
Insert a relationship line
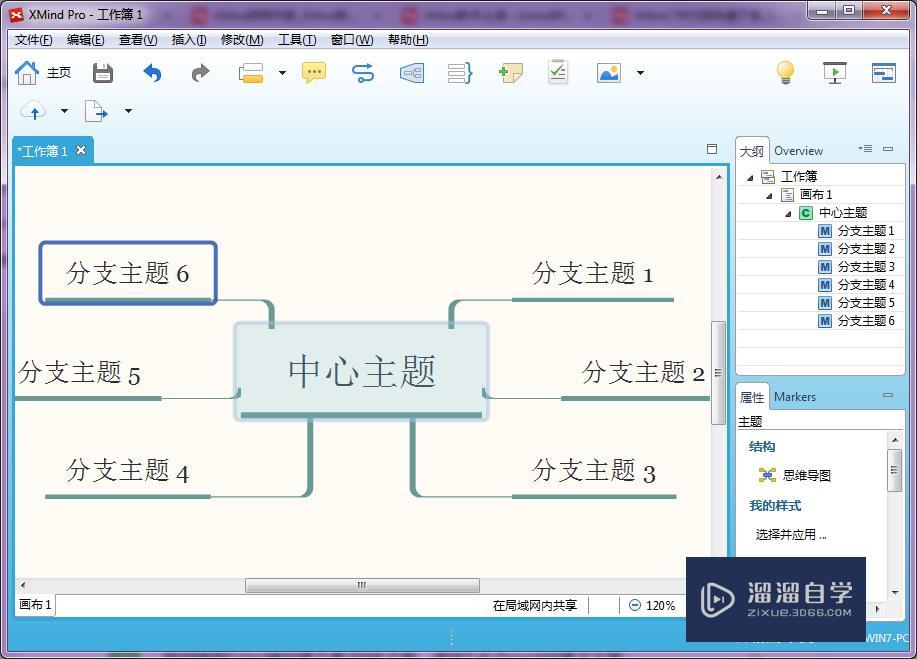point(363,73)
